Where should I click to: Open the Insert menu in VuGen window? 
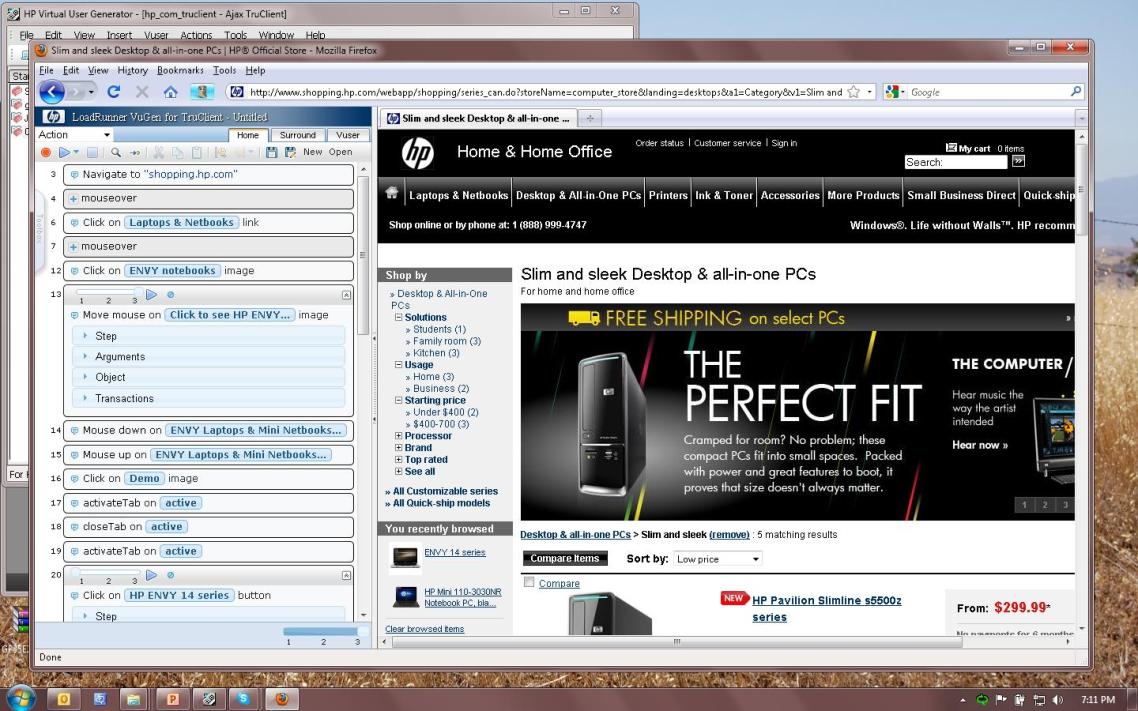coord(119,35)
